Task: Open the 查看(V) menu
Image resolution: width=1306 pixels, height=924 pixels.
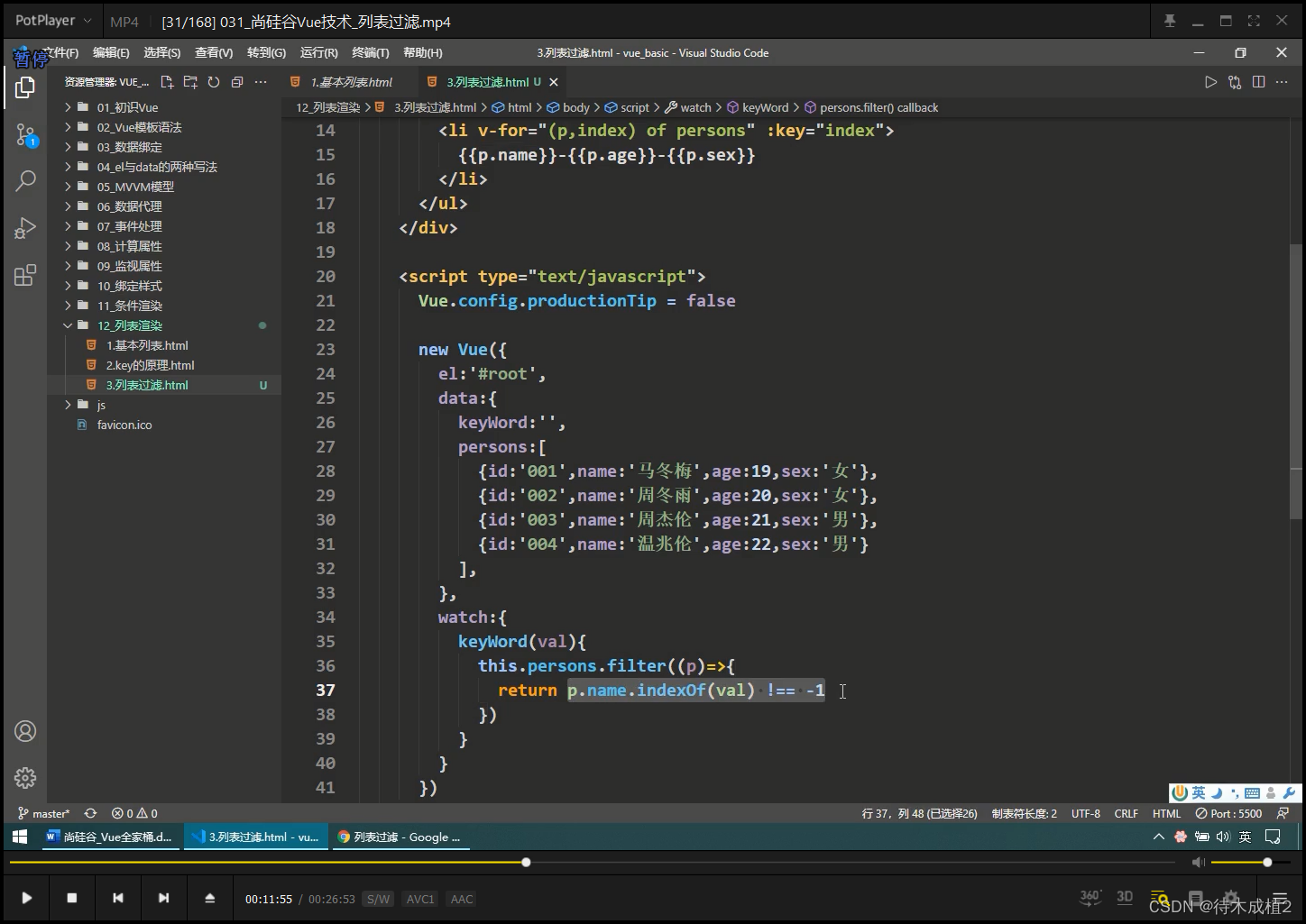Action: pyautogui.click(x=214, y=53)
